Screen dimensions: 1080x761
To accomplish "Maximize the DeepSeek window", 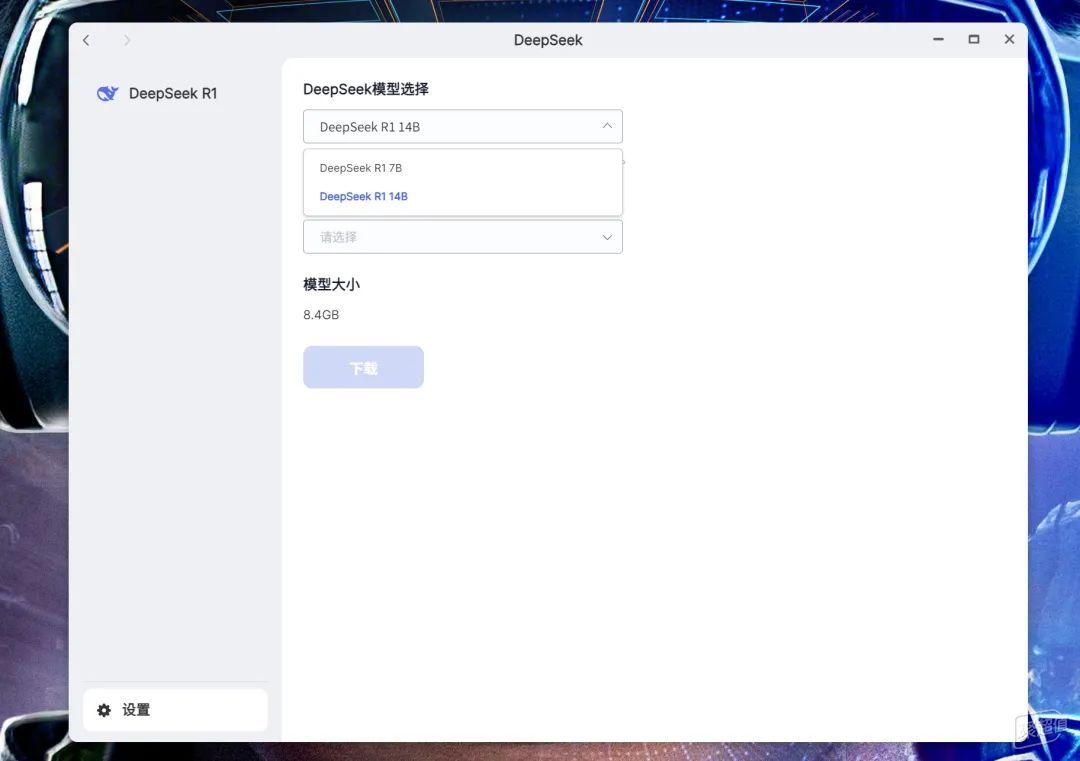I will (974, 39).
